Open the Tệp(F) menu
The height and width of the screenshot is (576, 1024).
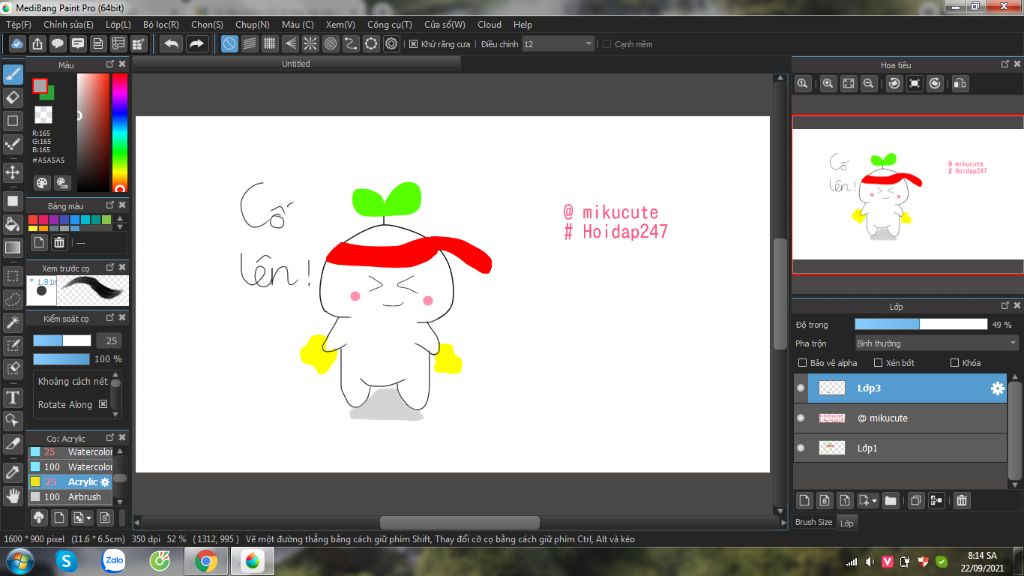[18, 24]
